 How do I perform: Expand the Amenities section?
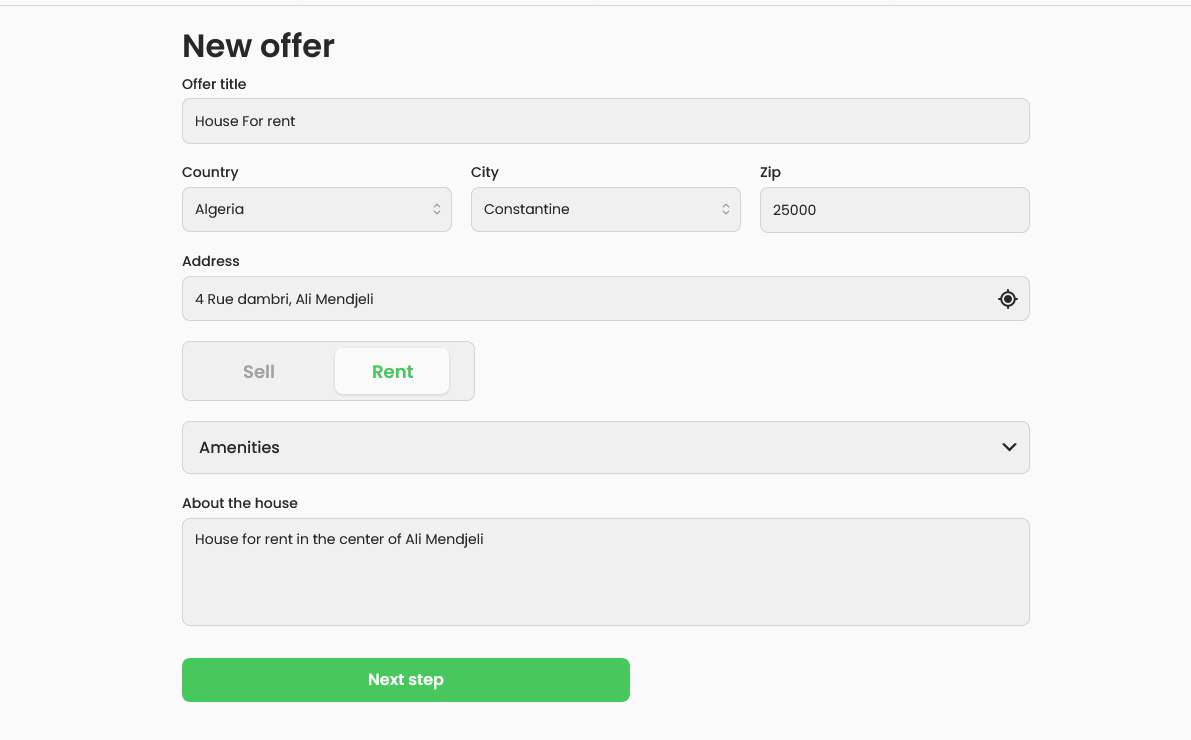[606, 447]
